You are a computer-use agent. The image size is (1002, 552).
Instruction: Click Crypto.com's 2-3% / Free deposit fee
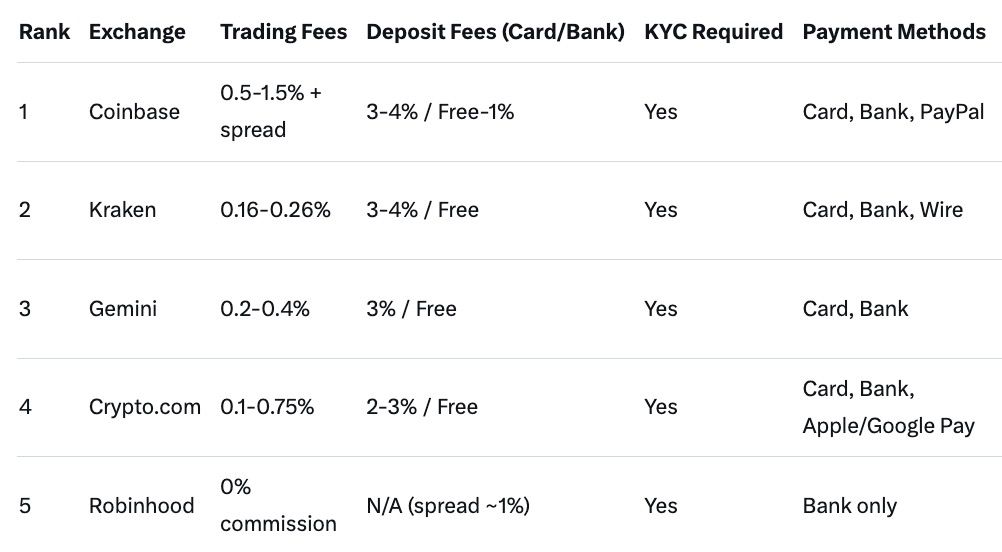[422, 407]
